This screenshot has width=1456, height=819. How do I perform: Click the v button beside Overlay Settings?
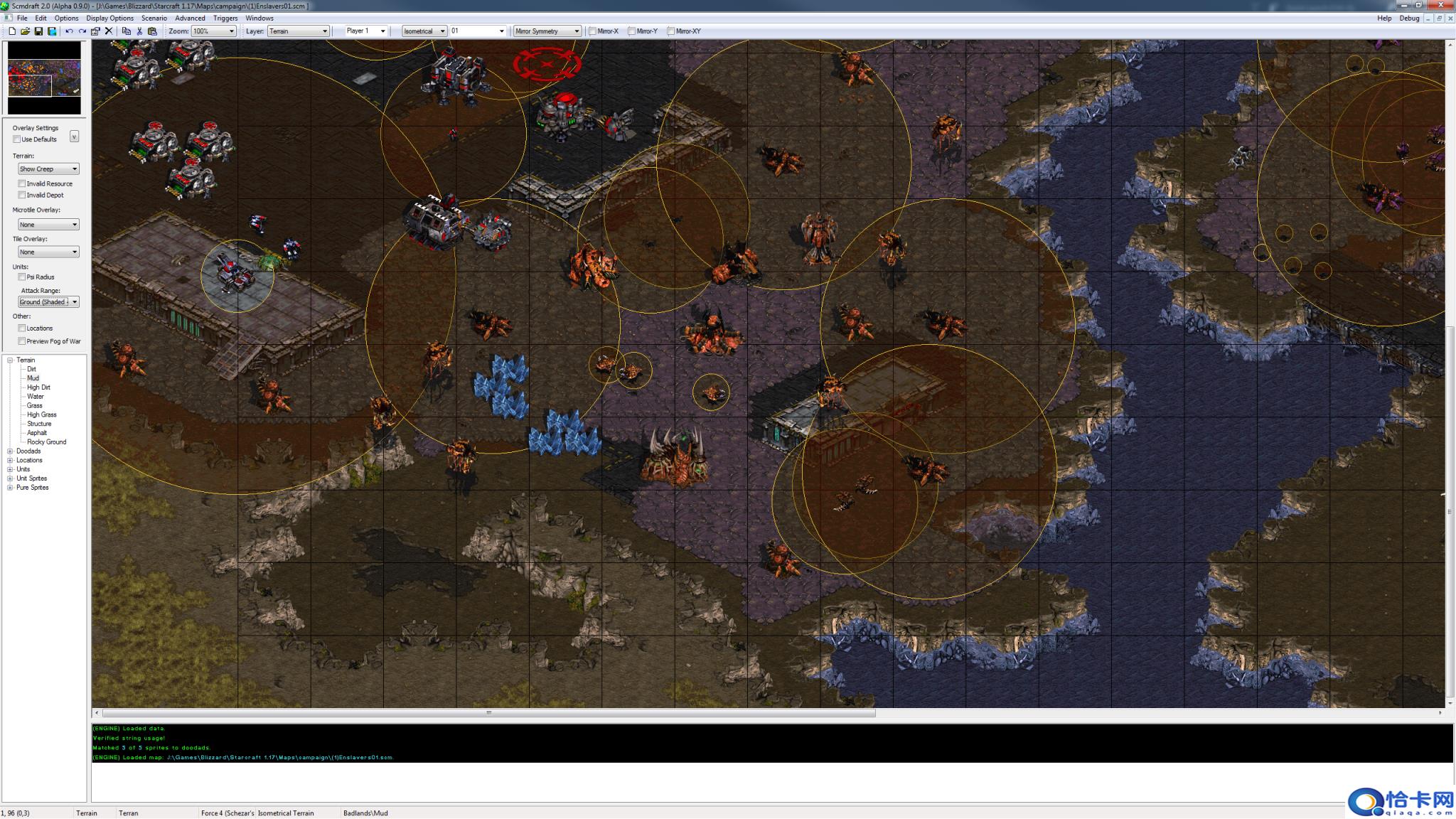pos(74,136)
